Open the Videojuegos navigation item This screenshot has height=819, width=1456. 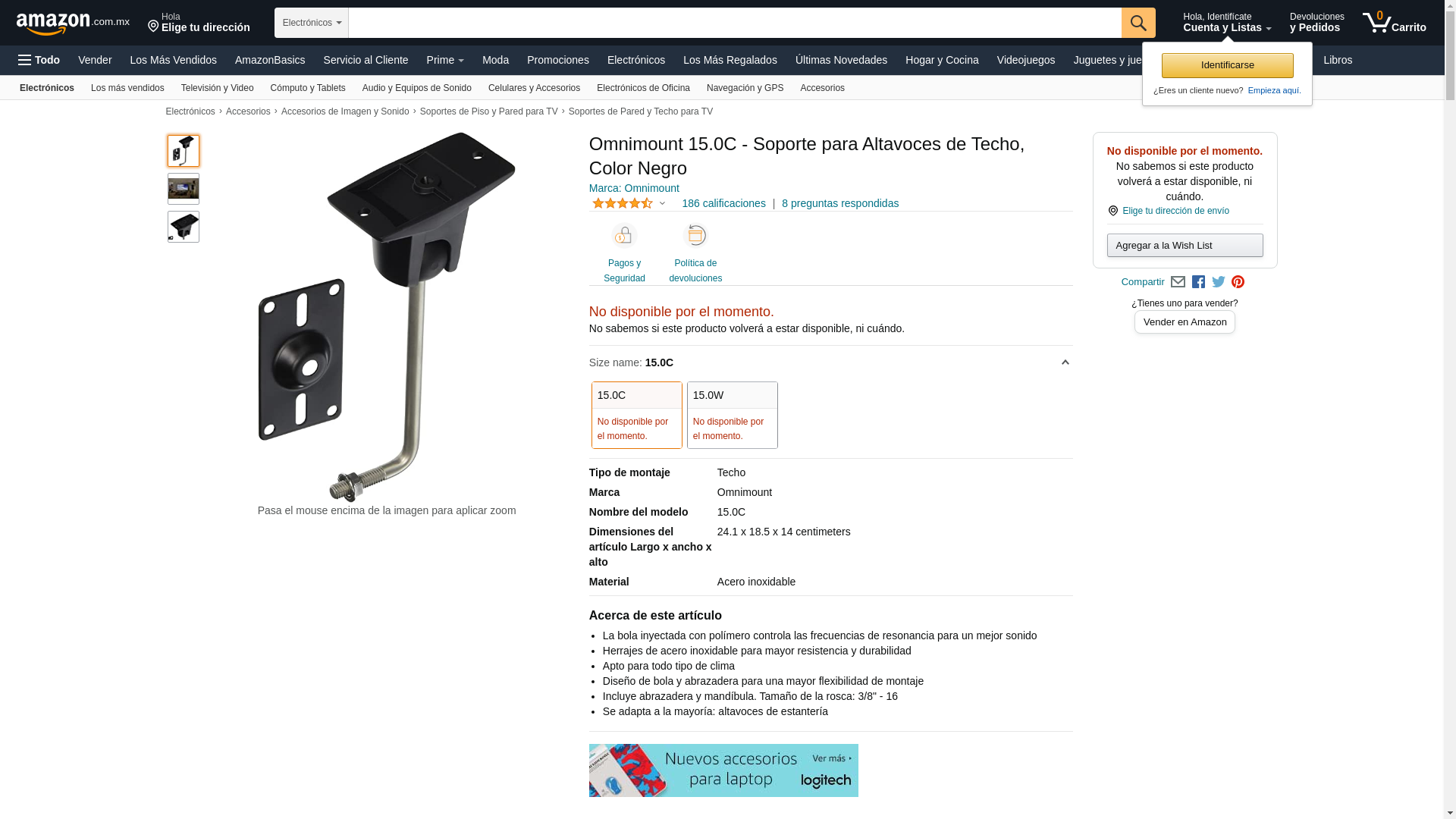[x=1025, y=60]
